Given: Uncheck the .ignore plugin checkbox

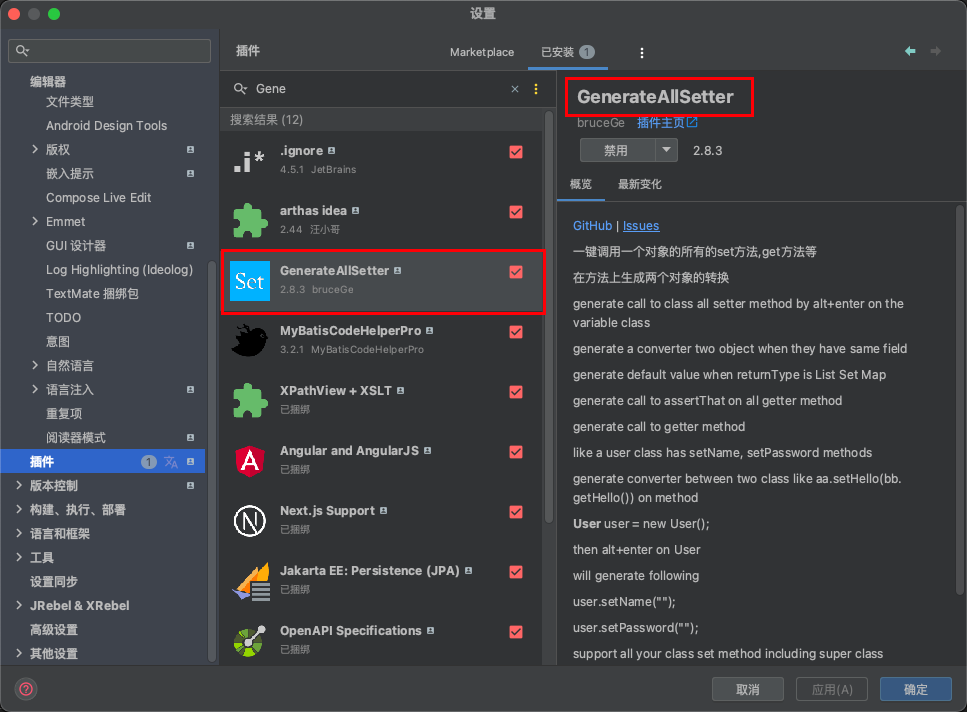Looking at the screenshot, I should 516,152.
